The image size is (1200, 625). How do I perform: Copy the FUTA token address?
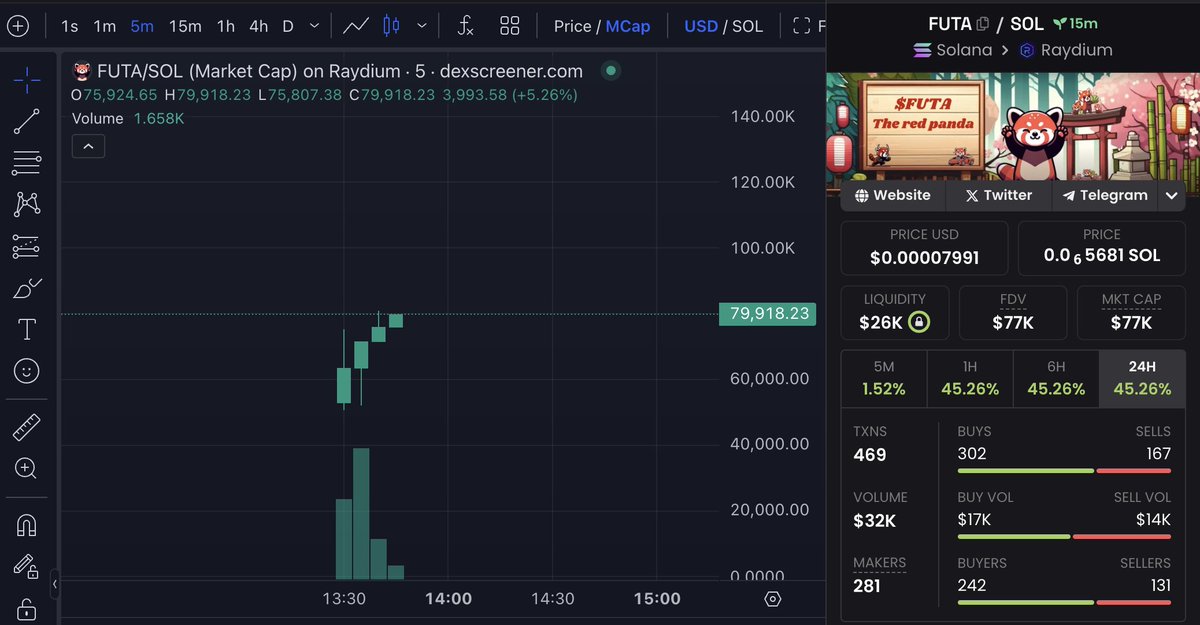coord(983,22)
